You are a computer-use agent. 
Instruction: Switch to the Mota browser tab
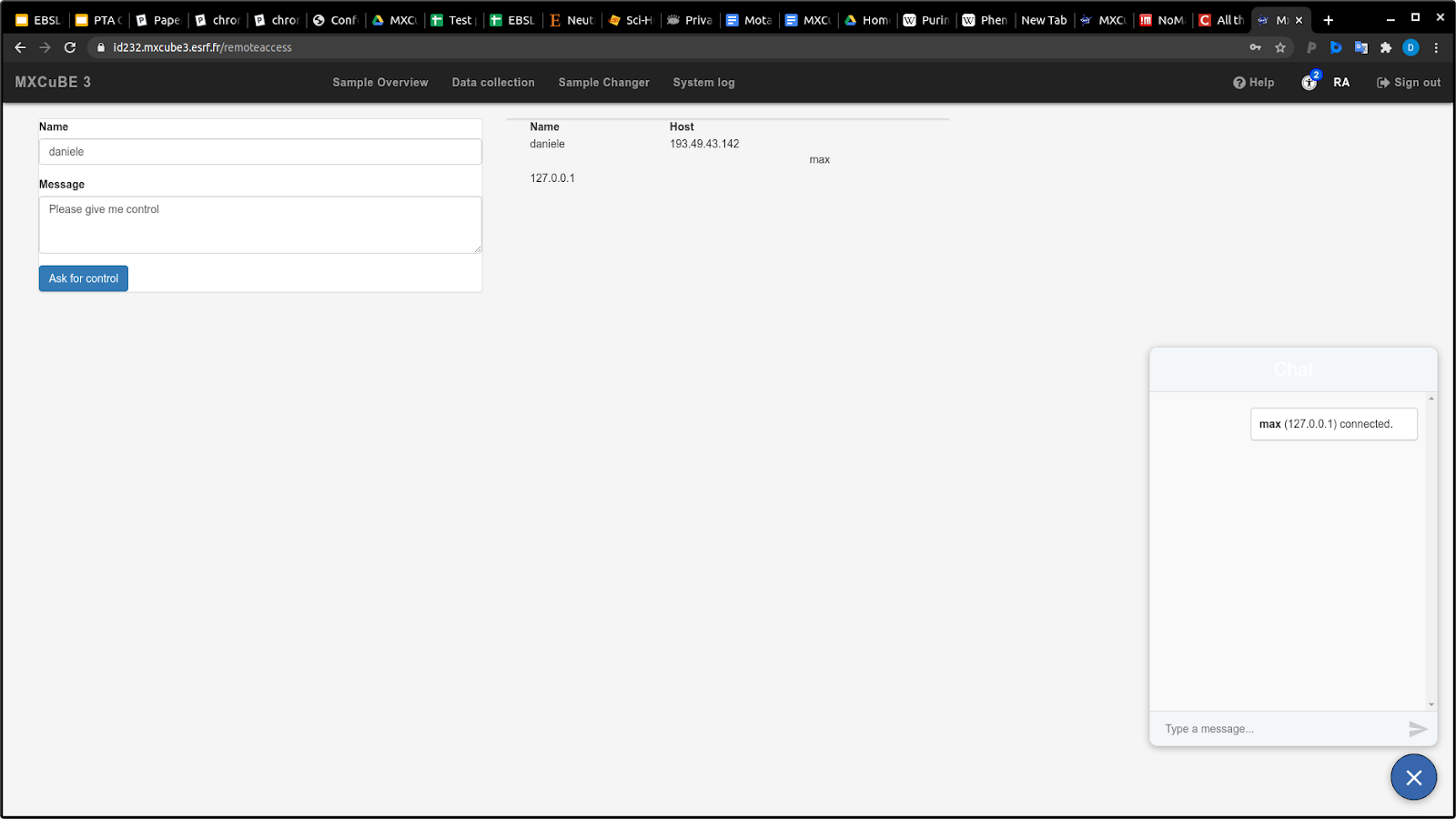click(750, 20)
